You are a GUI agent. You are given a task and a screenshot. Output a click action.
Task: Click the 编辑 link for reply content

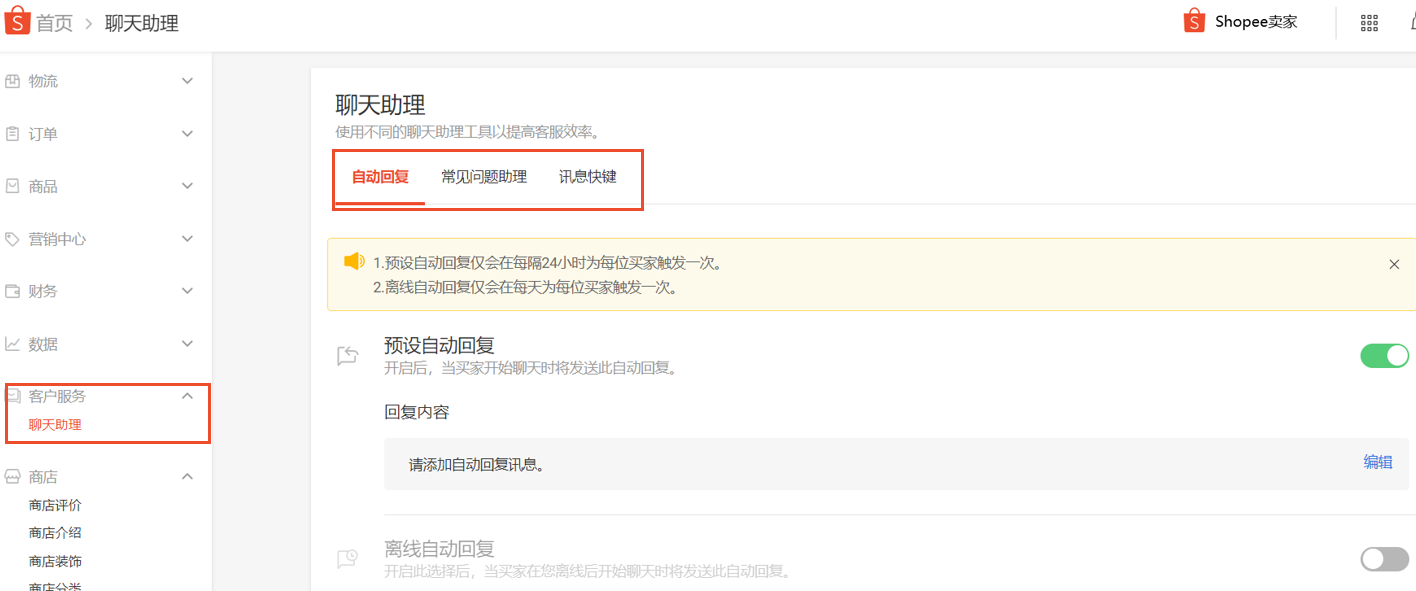click(x=1378, y=462)
